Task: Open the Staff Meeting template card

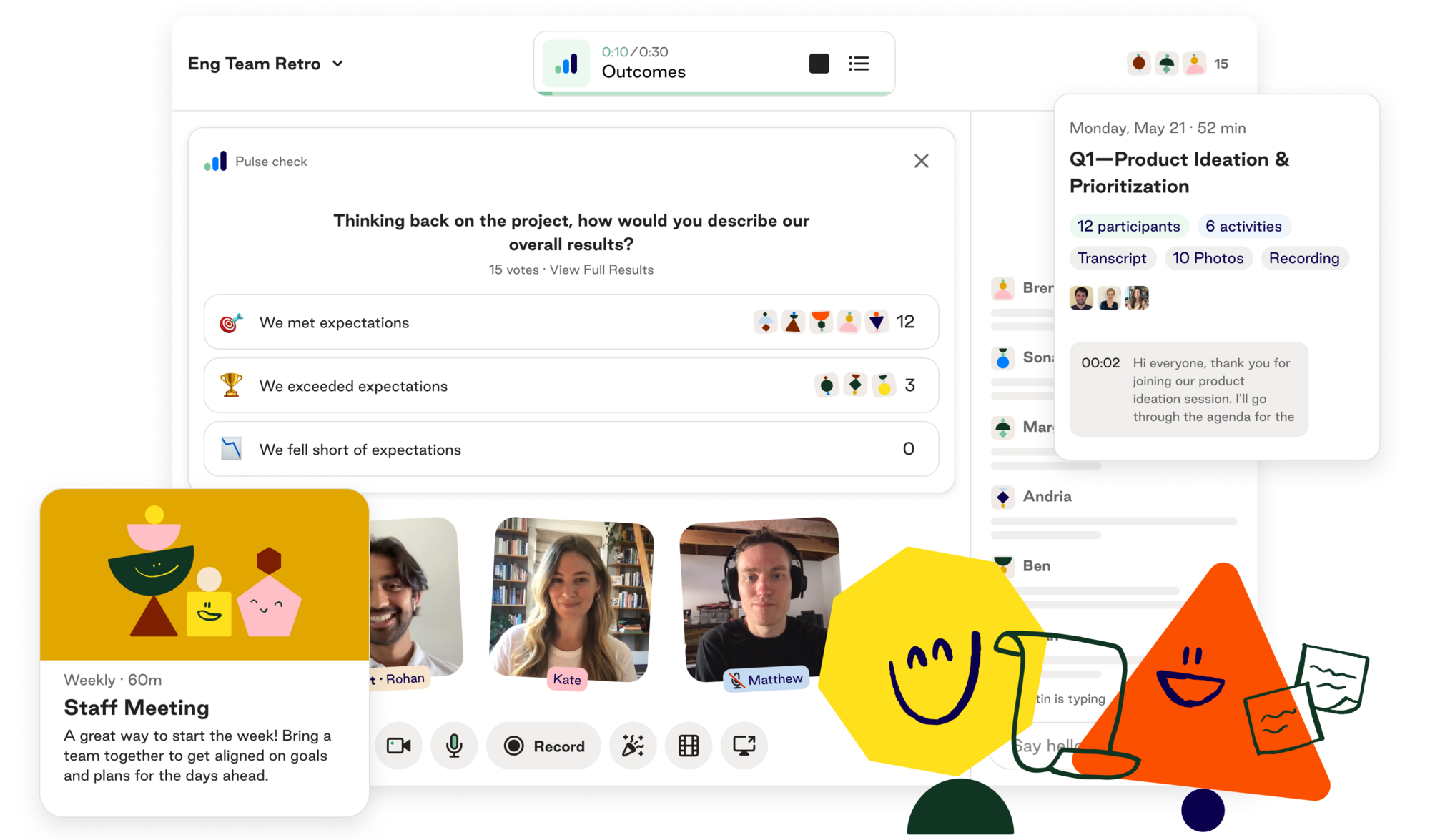Action: click(204, 653)
